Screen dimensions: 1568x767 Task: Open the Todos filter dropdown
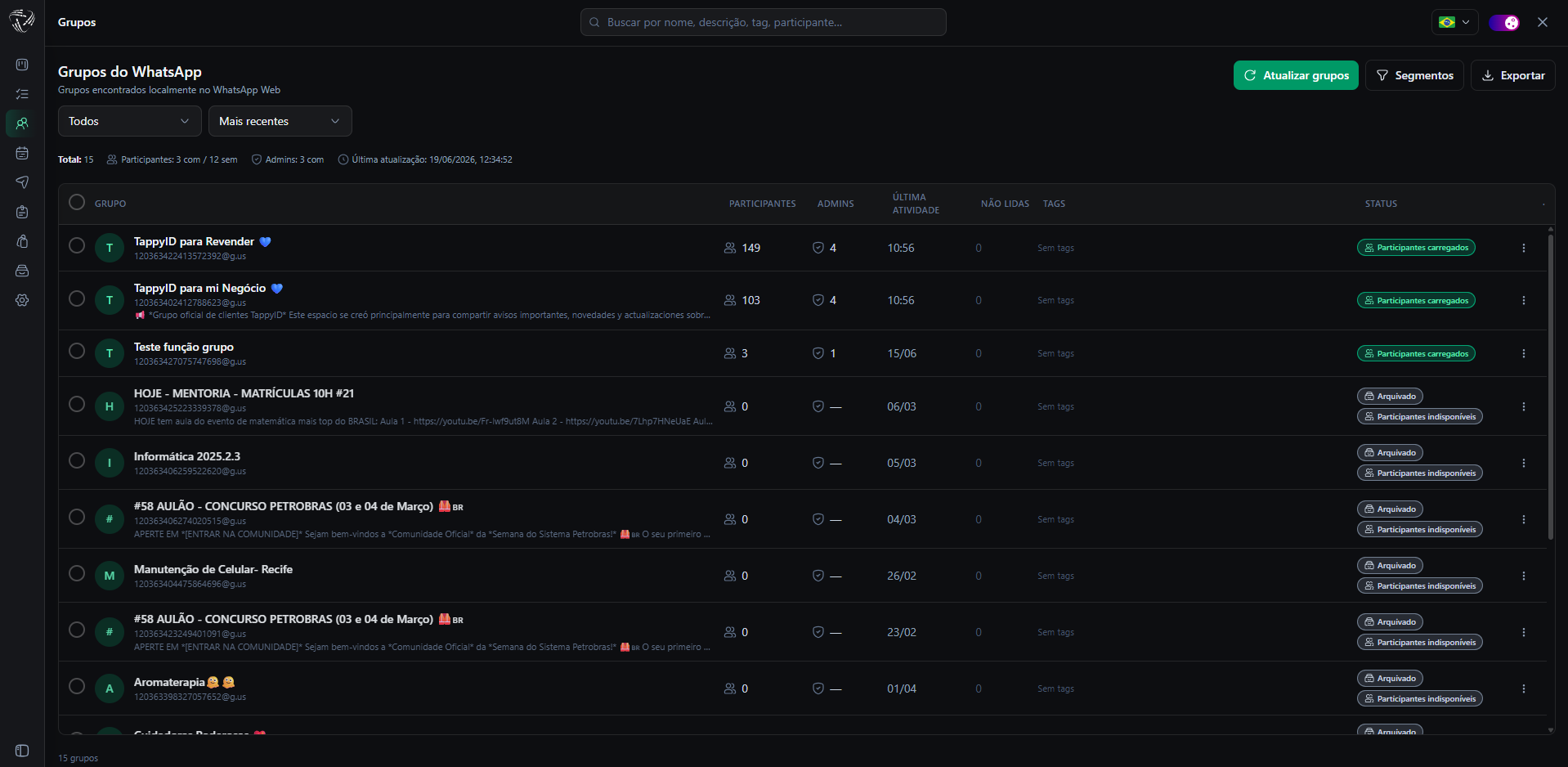[129, 121]
